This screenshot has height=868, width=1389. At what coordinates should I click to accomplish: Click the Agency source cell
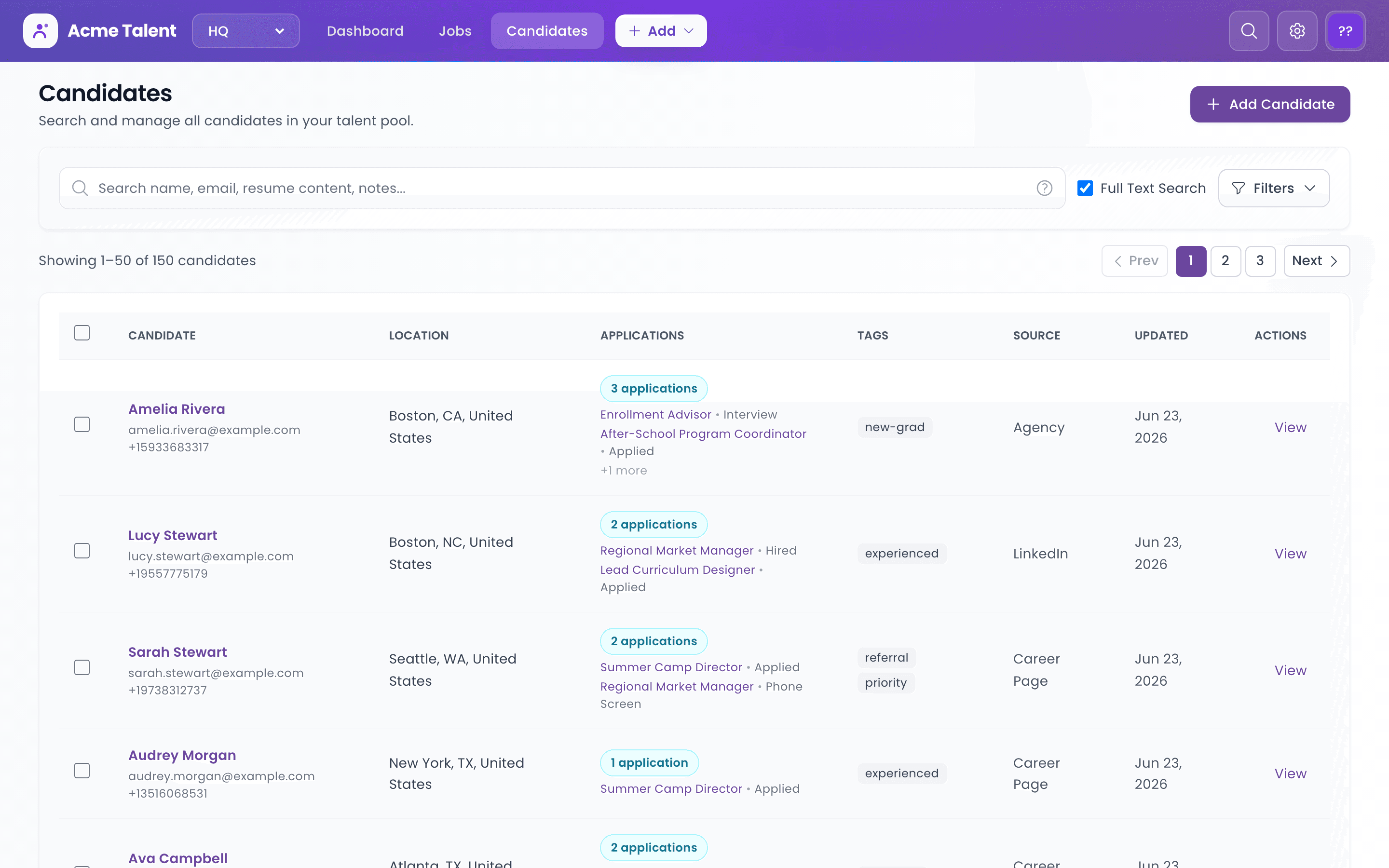click(x=1038, y=428)
